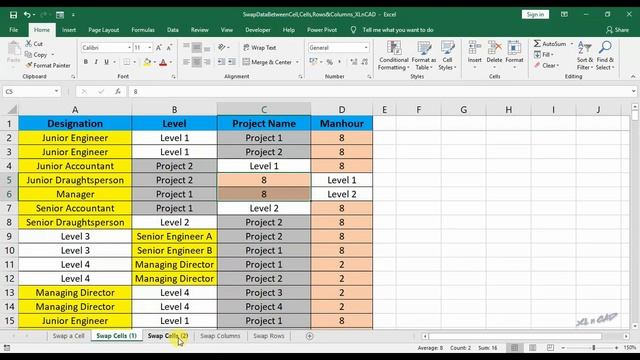Open the Data ribbon tab
This screenshot has width=640, height=360.
point(173,30)
